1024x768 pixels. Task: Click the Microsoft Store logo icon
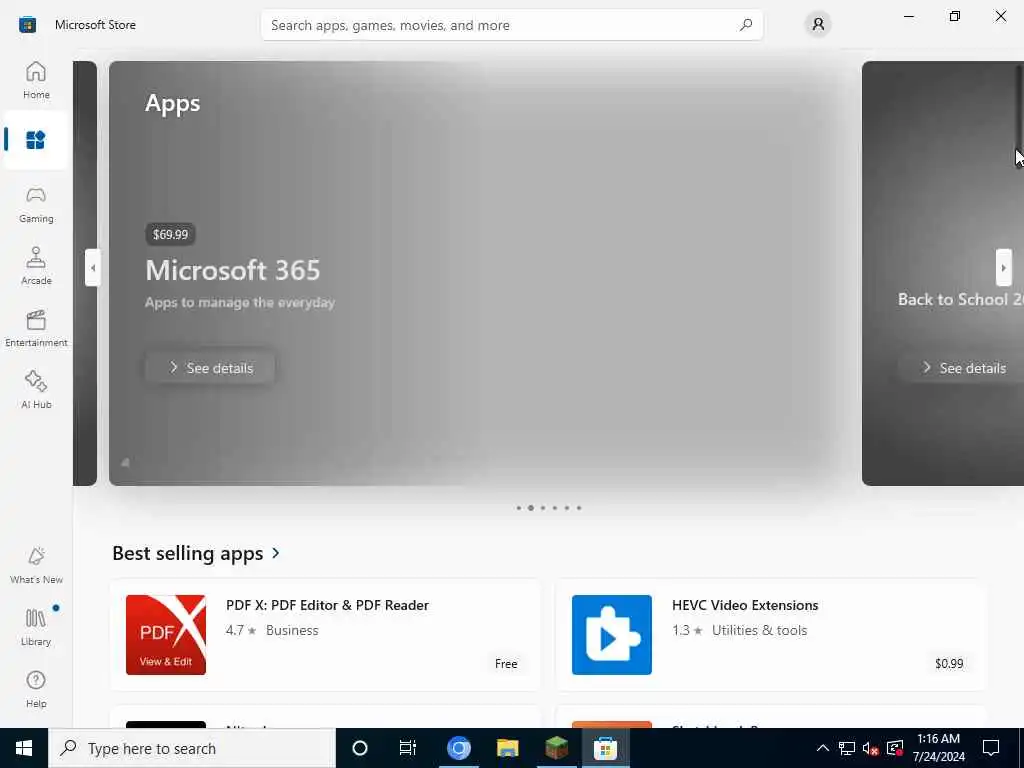point(27,25)
